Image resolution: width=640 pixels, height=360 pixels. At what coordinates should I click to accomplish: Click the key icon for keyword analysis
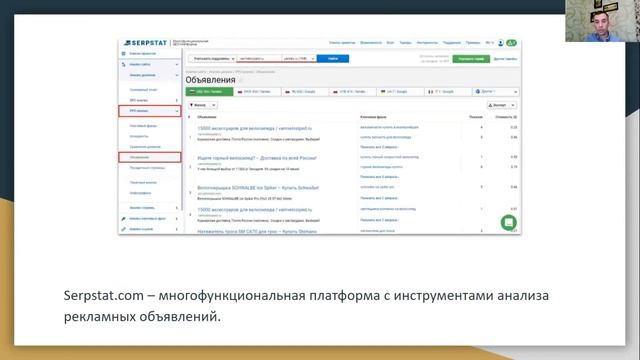(x=124, y=219)
